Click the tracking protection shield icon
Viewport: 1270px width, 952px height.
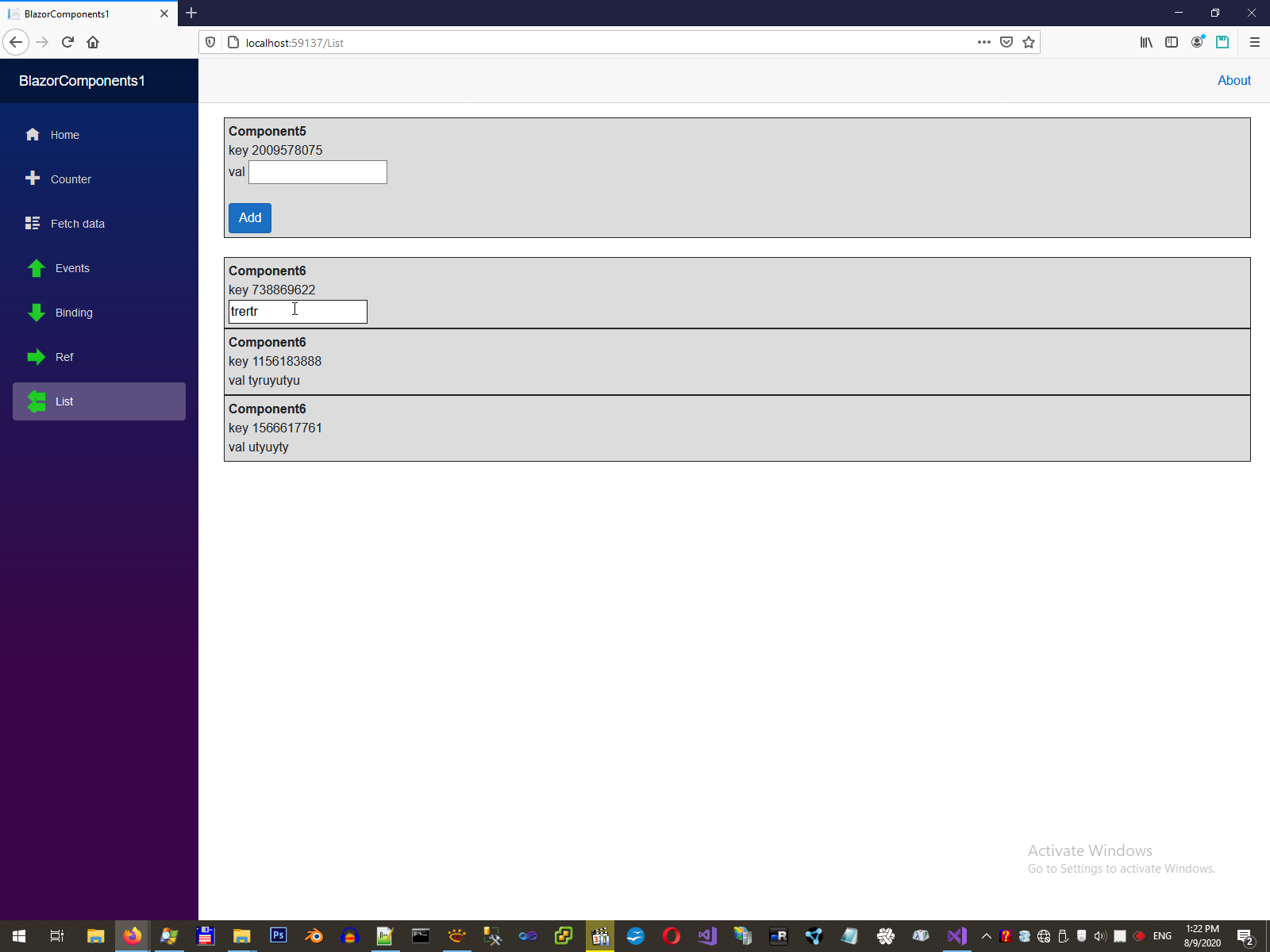(x=210, y=42)
